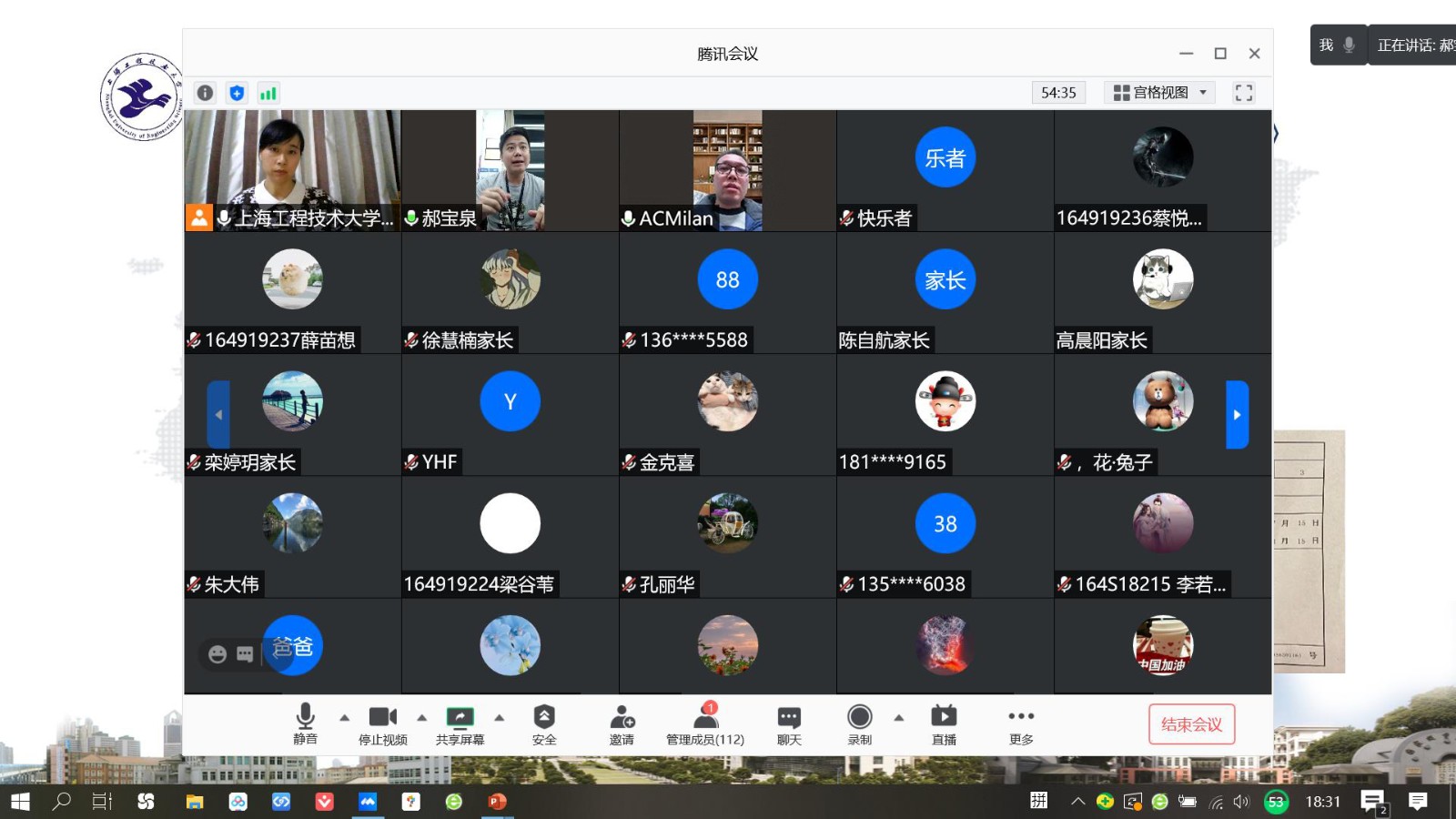Click the 拼 input method indicator

(1038, 801)
